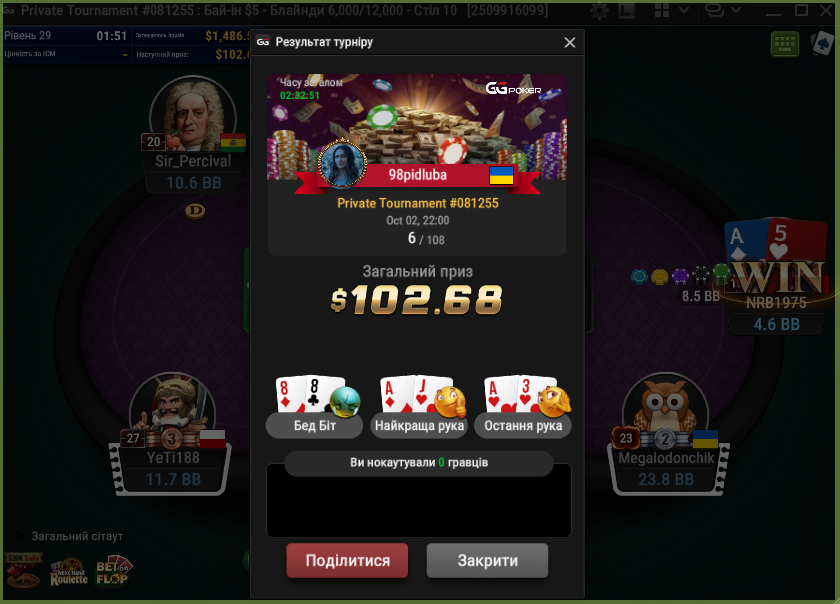The height and width of the screenshot is (604, 840).
Task: Open the Next Hand Roulette icon
Action: point(69,573)
